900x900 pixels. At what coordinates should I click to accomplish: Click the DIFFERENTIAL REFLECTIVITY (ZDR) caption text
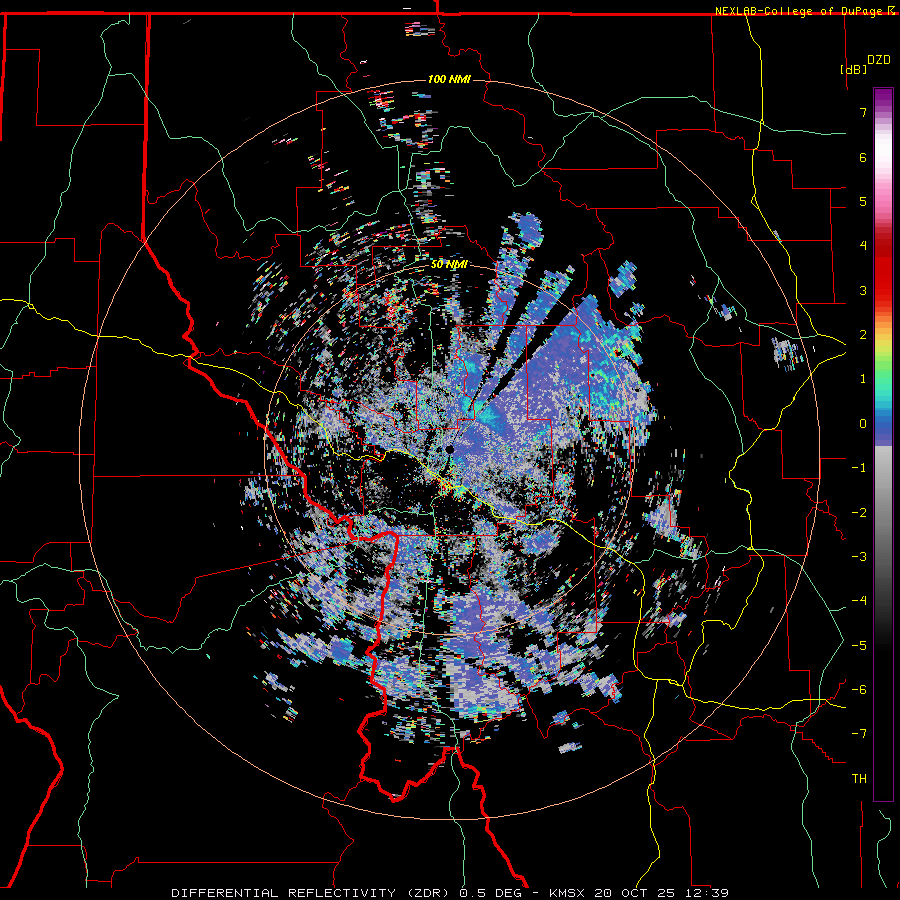pyautogui.click(x=312, y=893)
